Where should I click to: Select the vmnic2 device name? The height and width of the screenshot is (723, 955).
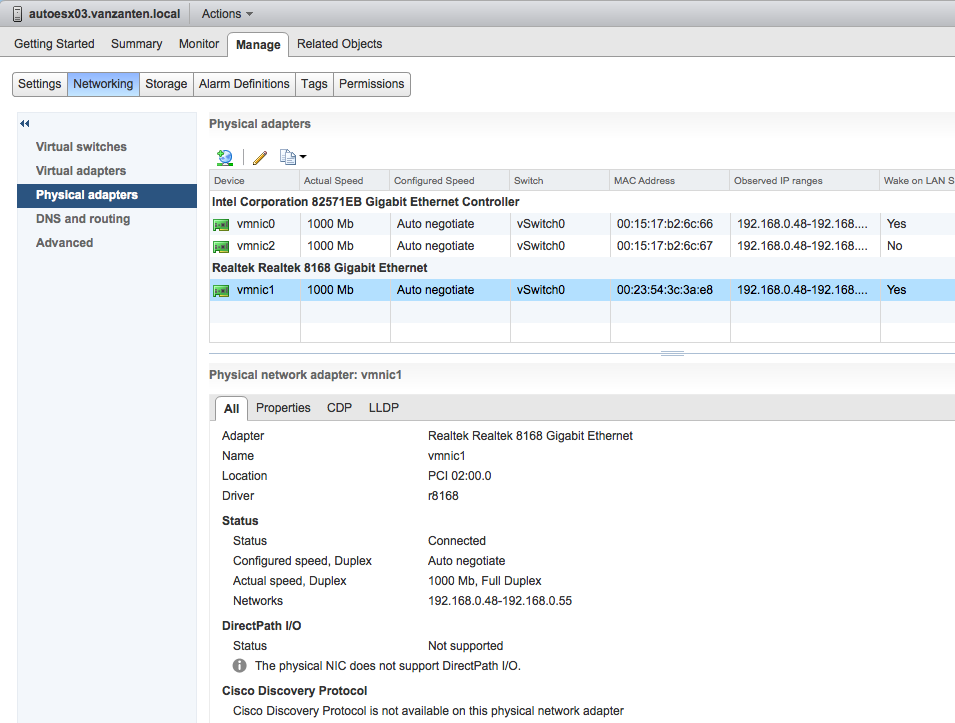256,245
